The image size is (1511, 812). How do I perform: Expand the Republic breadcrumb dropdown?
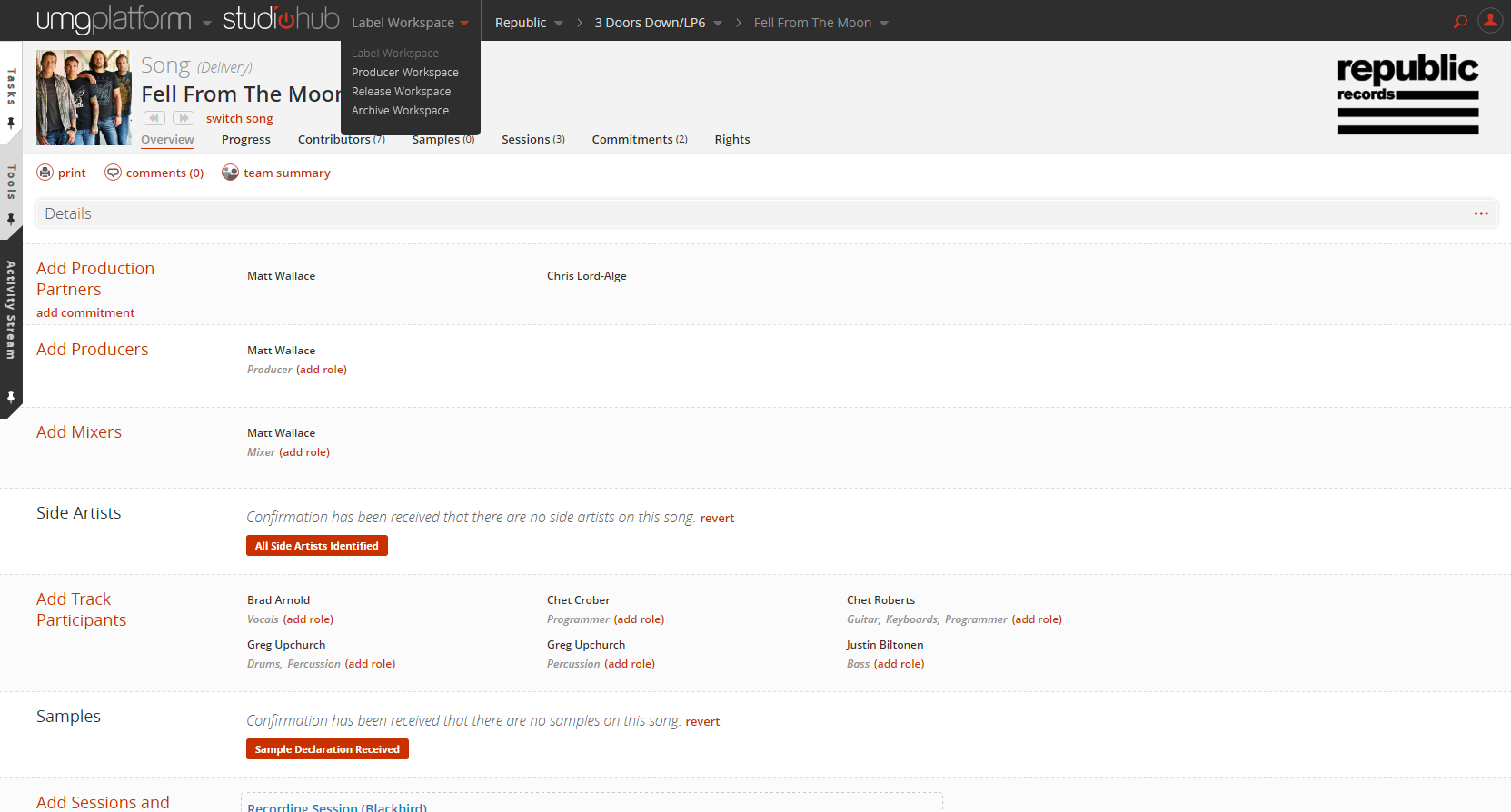point(559,24)
